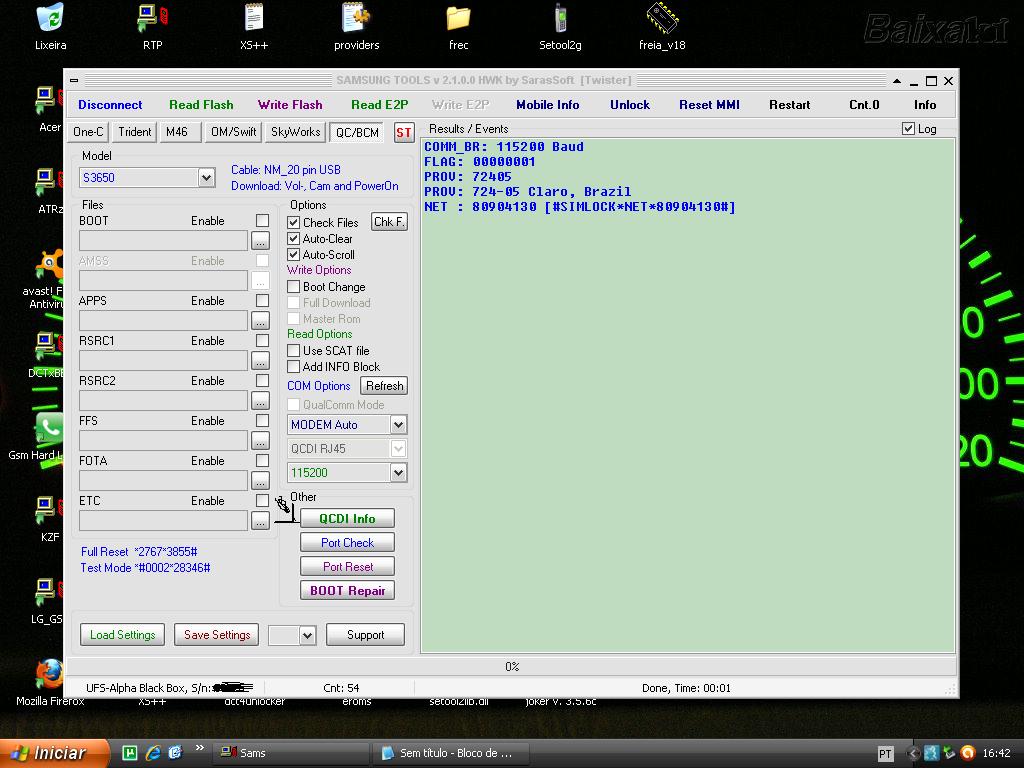Expand the Model S3650 dropdown
This screenshot has width=1024, height=768.
(x=206, y=178)
